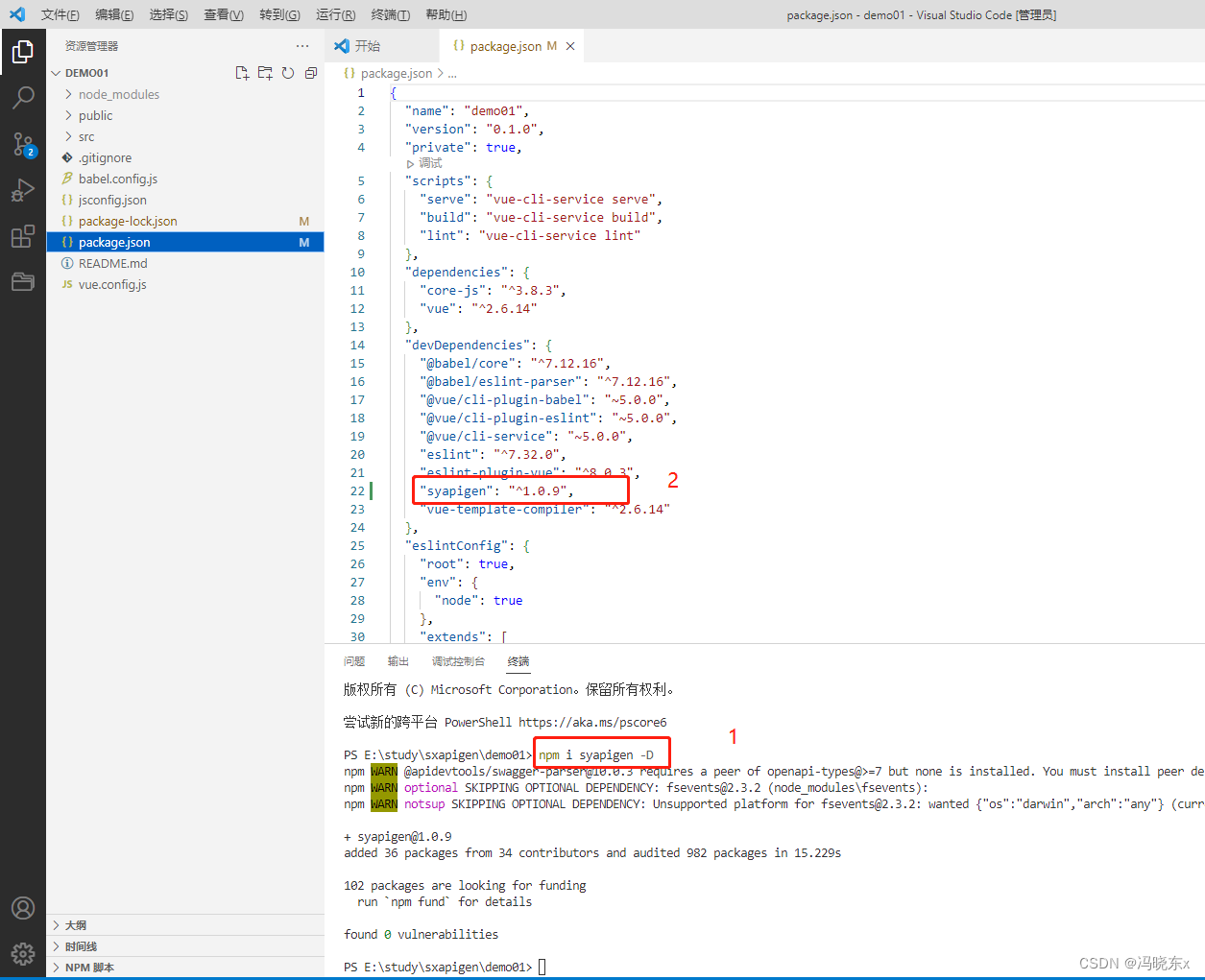Open the 文件(F) menu
1205x980 pixels.
click(60, 14)
